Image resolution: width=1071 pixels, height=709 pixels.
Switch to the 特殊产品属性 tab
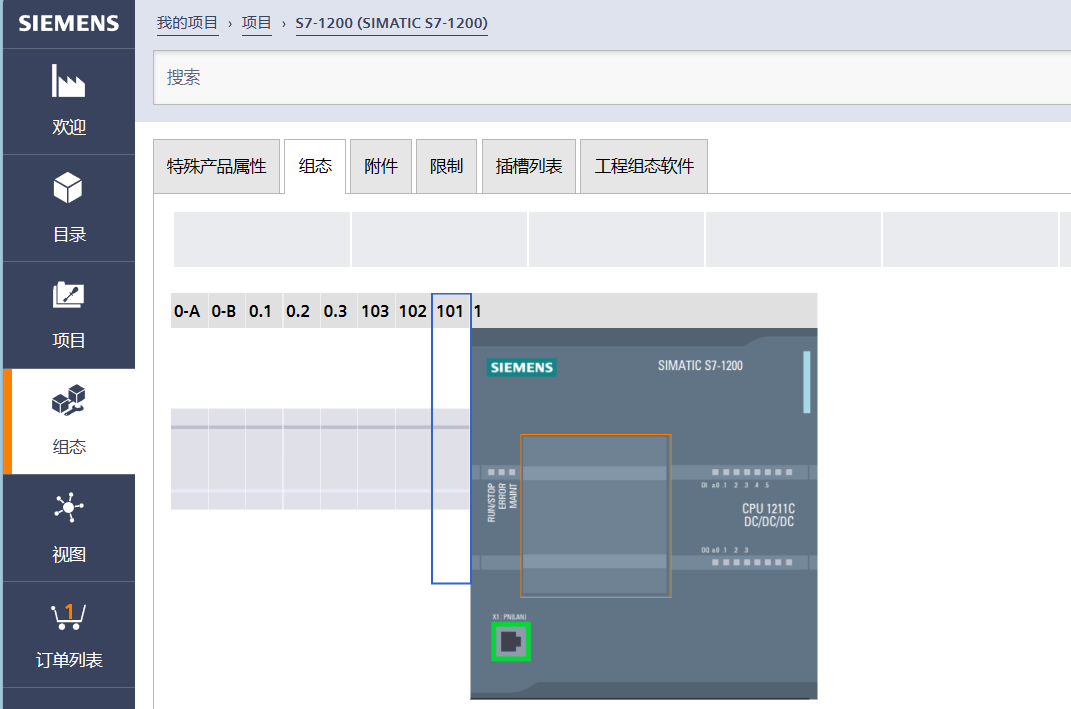tap(217, 166)
